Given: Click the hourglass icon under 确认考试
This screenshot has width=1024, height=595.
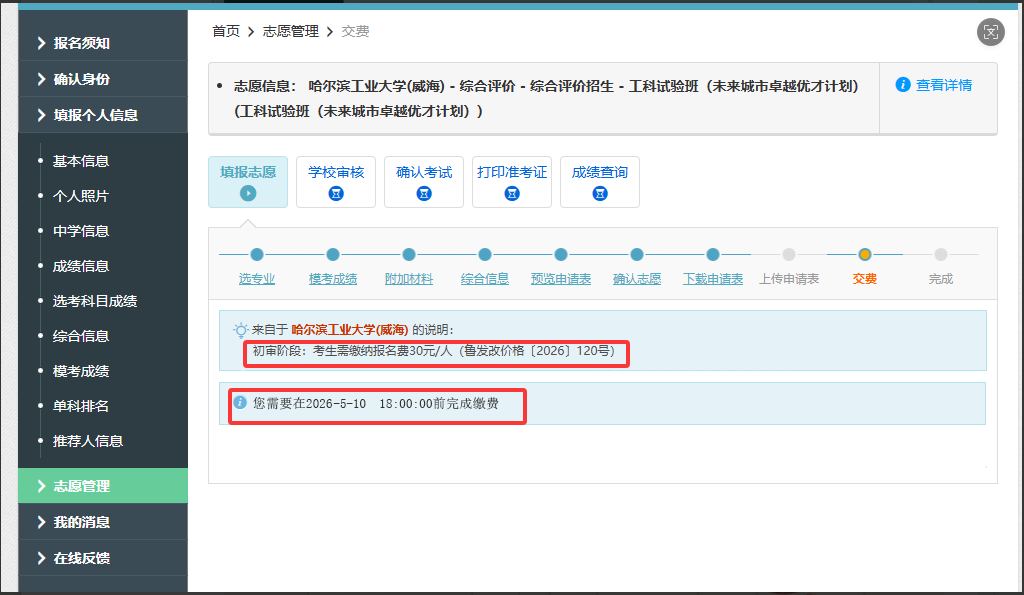Looking at the screenshot, I should click(x=424, y=193).
